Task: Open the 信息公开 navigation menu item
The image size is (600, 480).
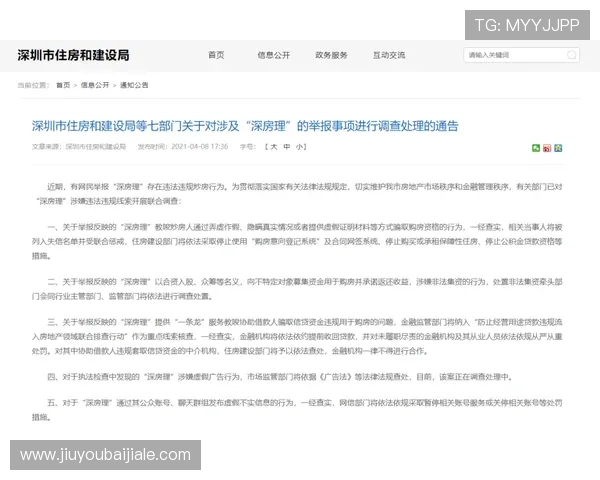Action: click(x=274, y=55)
